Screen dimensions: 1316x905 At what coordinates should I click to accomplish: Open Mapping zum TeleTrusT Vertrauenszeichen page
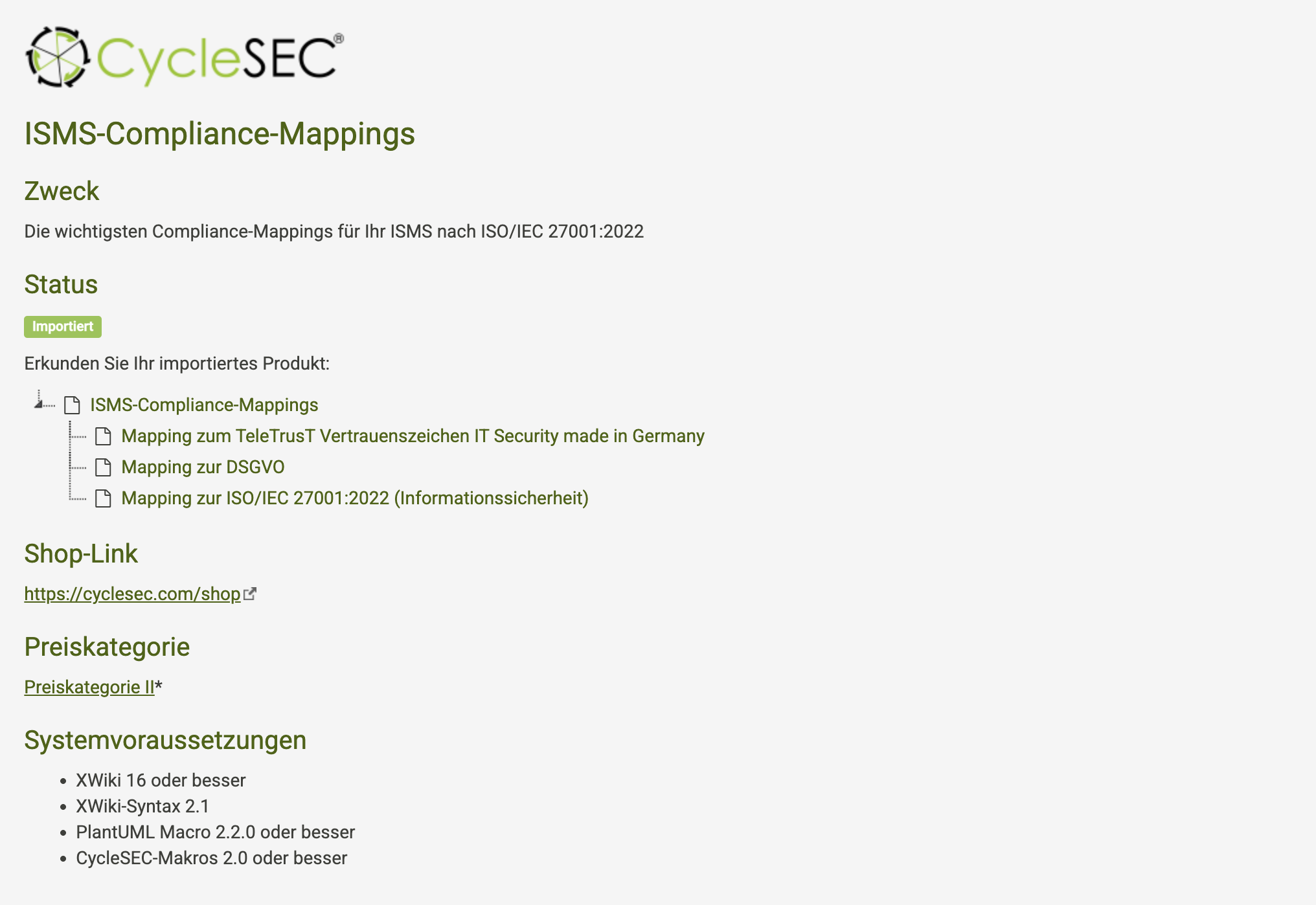(413, 436)
